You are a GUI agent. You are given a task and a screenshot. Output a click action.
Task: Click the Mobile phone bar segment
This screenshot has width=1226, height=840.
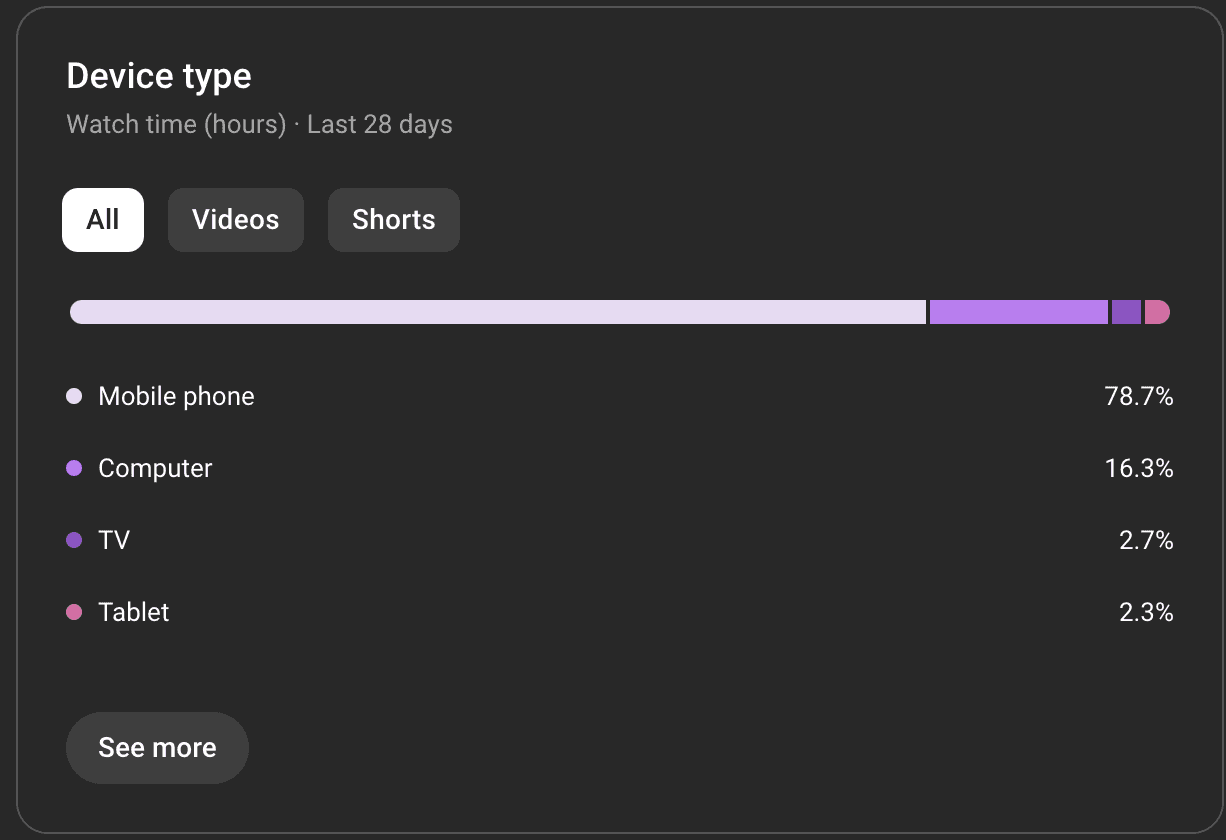(498, 312)
